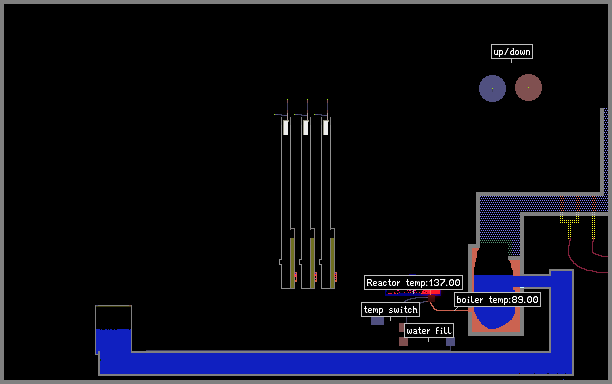612x384 pixels.
Task: Select the rightmost white control rod
Action: pyautogui.click(x=326, y=127)
